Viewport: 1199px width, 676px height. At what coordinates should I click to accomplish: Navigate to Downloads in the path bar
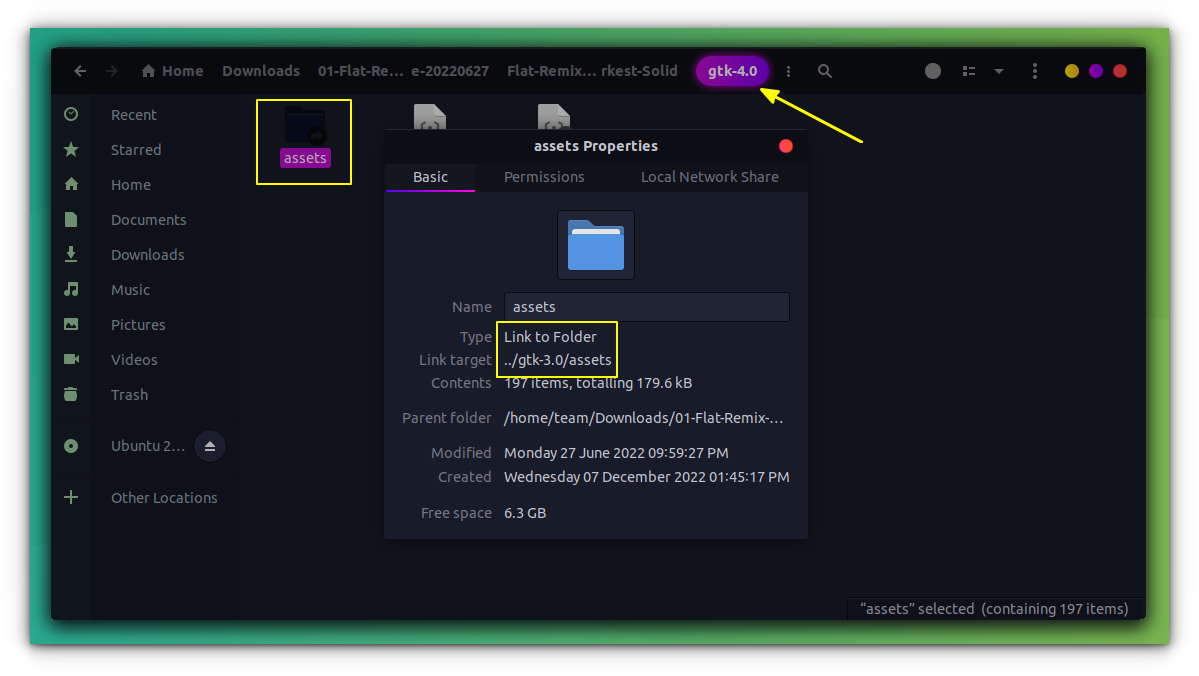coord(261,71)
